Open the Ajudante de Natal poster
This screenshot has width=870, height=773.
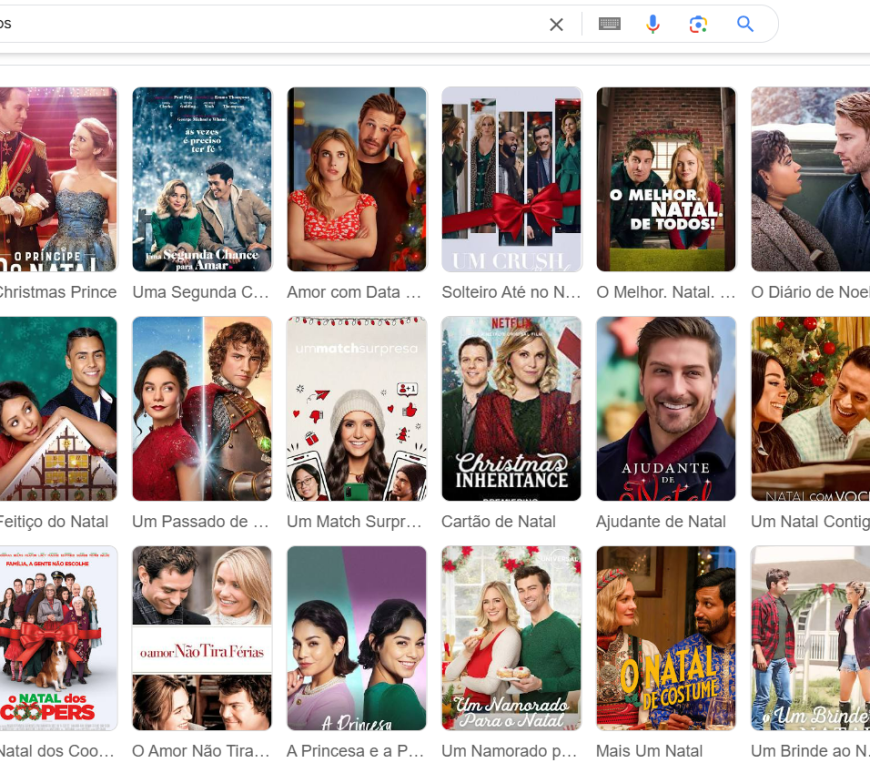point(666,409)
